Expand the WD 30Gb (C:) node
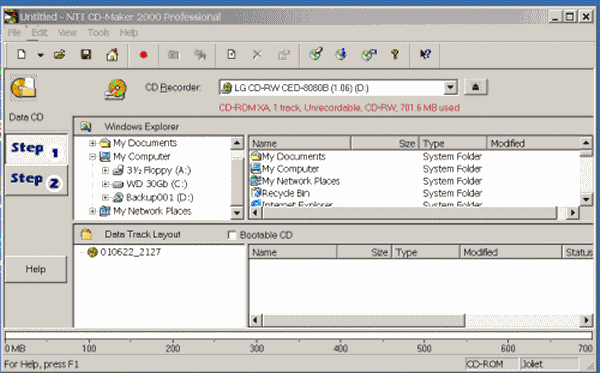 [106, 184]
